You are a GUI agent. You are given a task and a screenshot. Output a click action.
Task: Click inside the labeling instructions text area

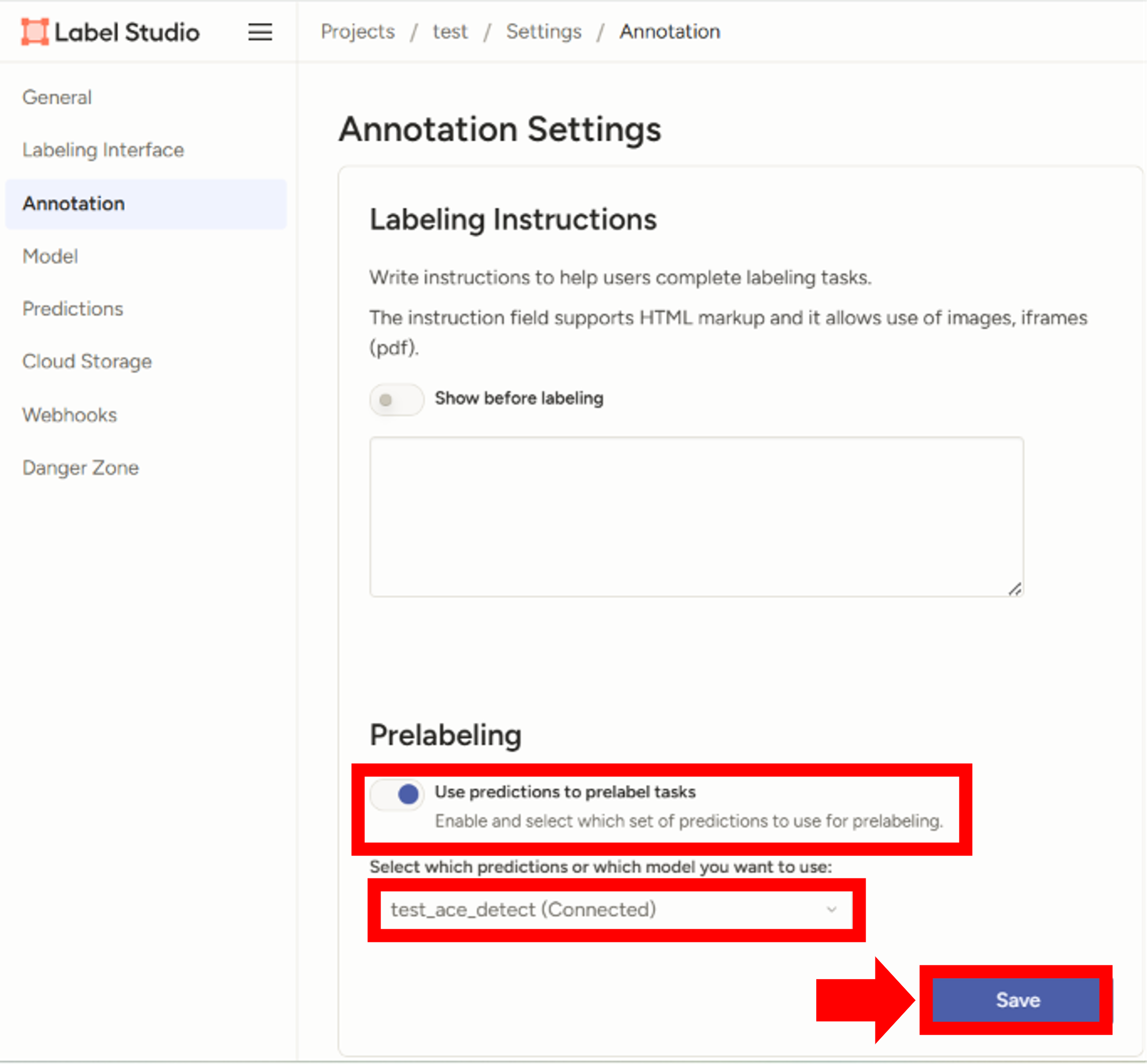(697, 517)
